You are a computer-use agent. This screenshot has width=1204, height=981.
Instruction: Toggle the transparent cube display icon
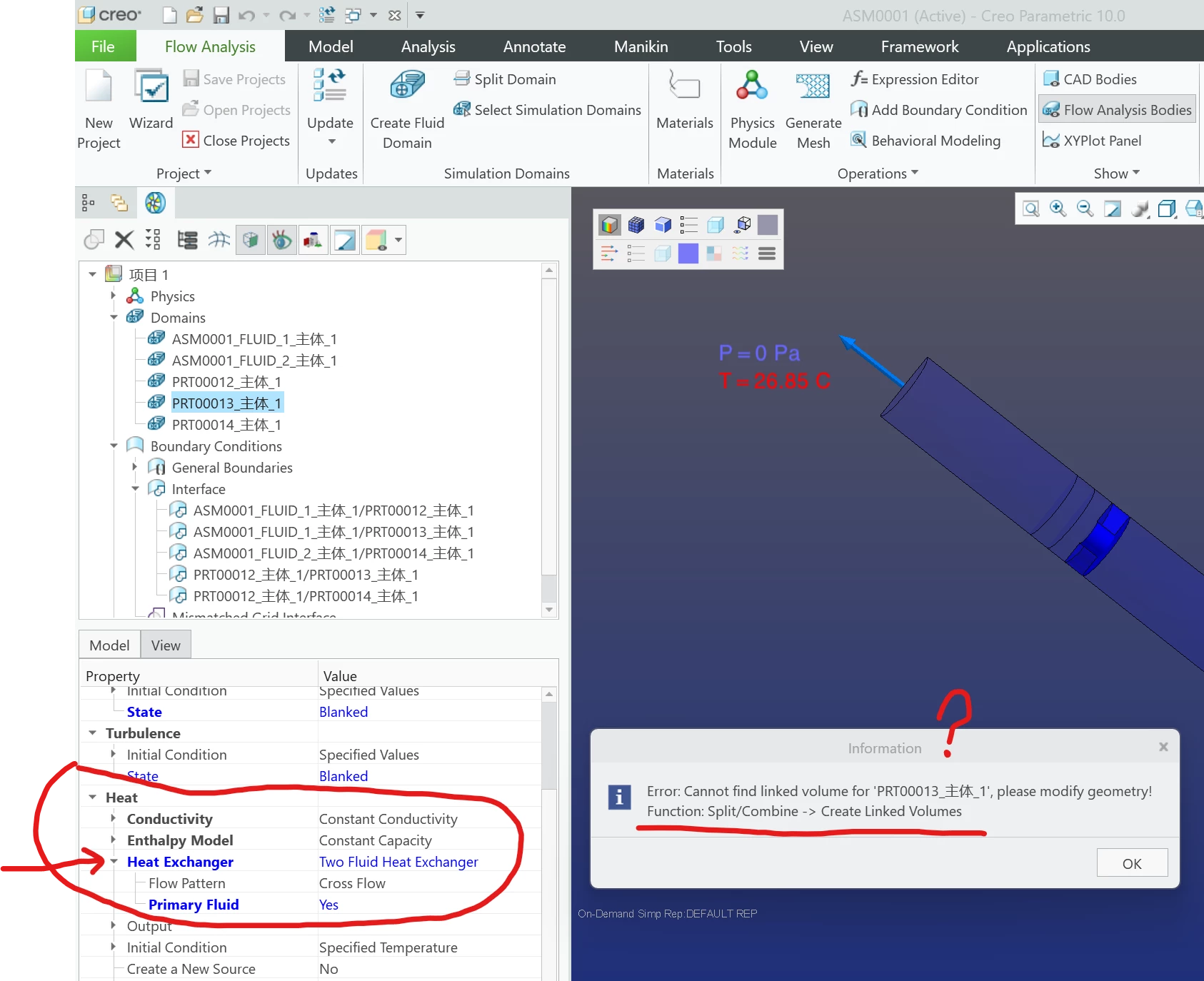(x=715, y=225)
